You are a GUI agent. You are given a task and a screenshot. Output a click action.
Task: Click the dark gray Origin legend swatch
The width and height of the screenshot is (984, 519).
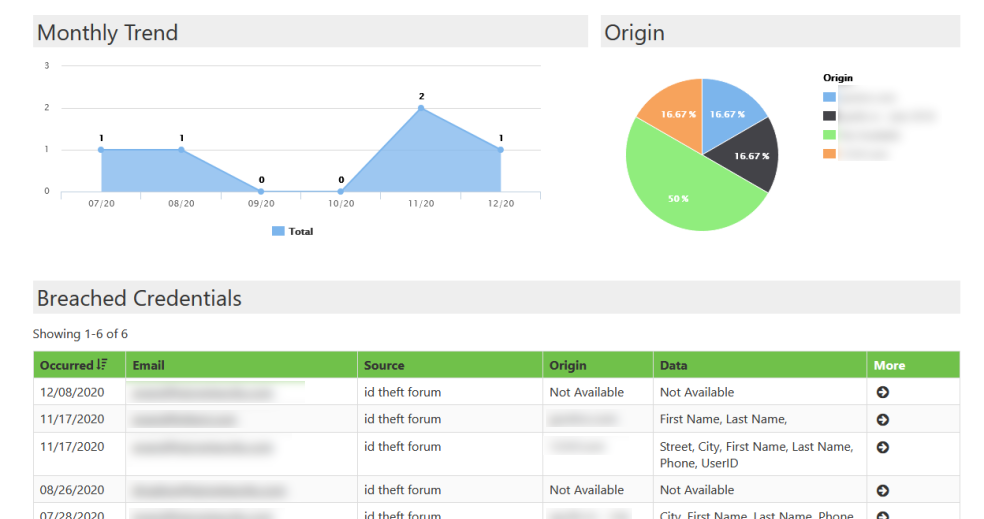pos(829,116)
